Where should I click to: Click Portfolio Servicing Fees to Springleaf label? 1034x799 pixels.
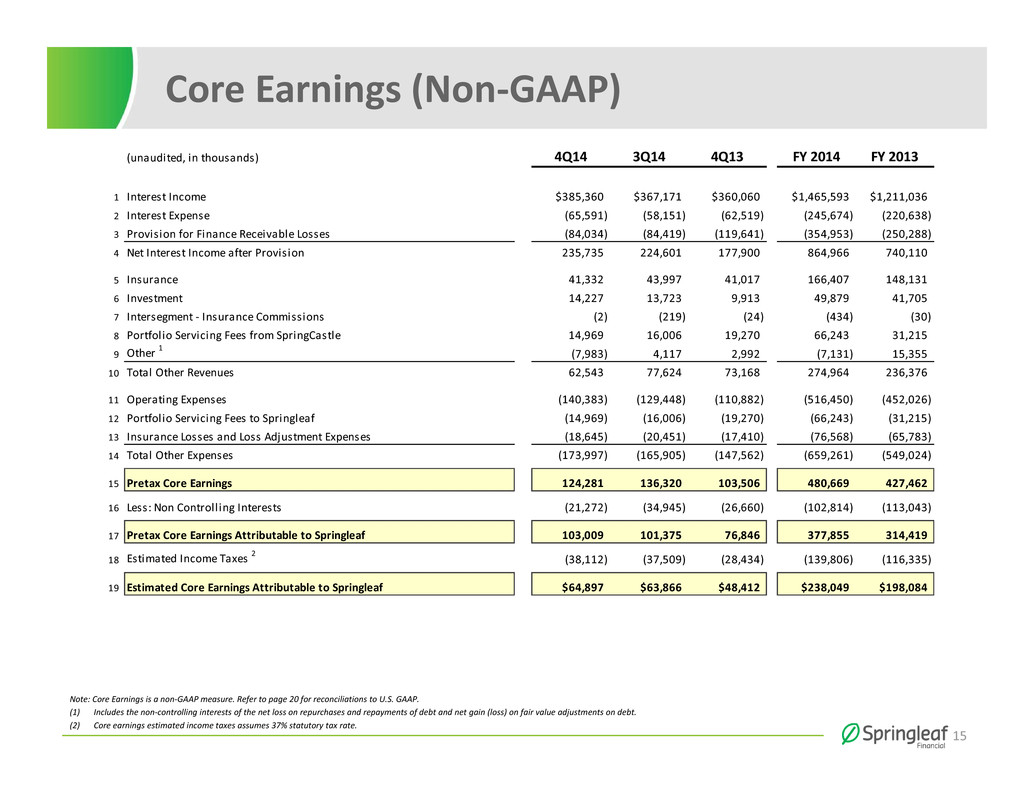coord(221,418)
